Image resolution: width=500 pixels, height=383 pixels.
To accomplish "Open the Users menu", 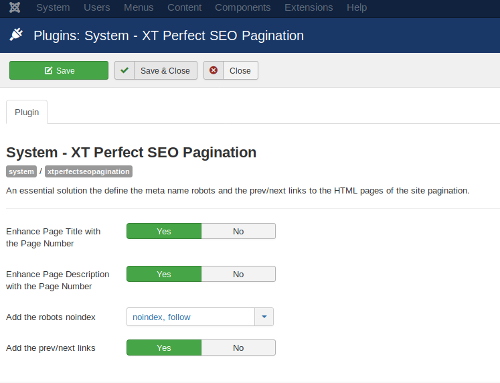I will pos(97,7).
